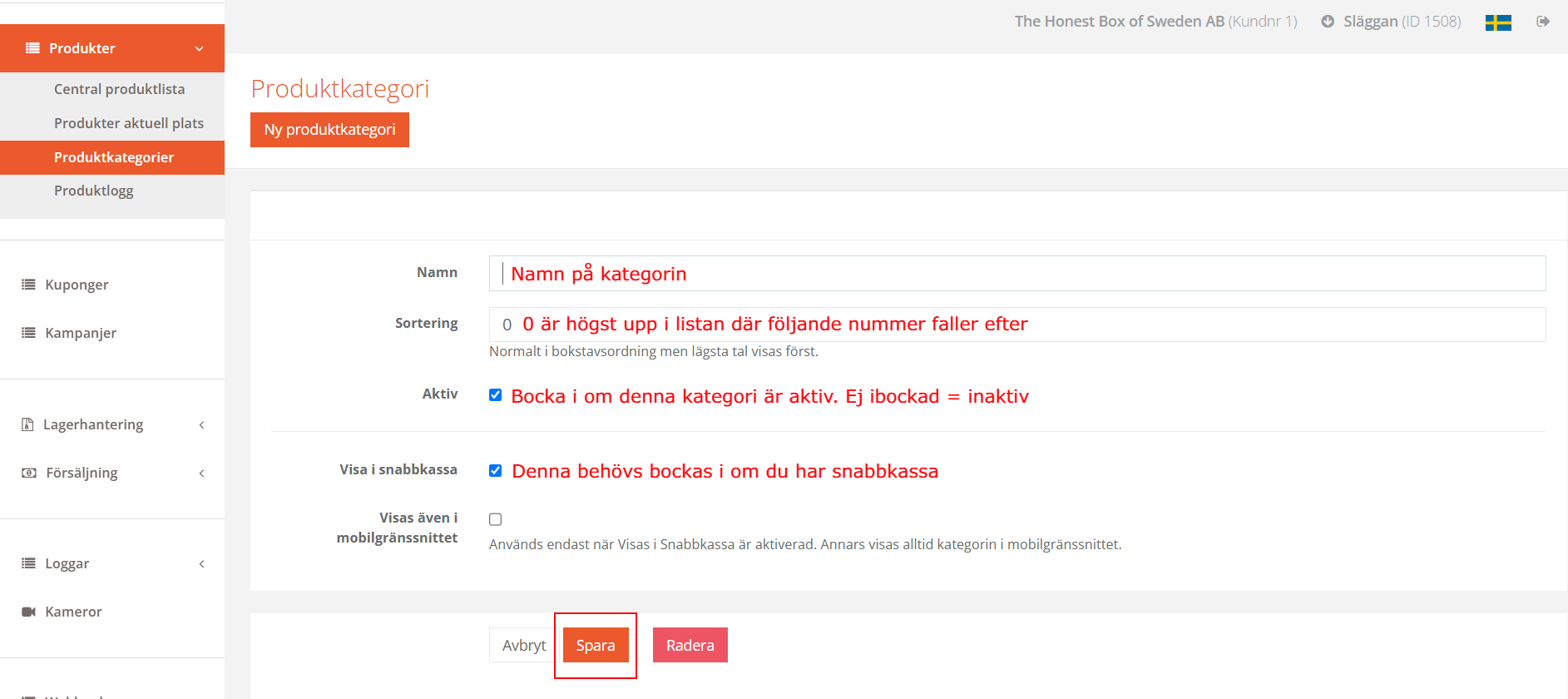Open Produktlogg in the sidebar
The height and width of the screenshot is (699, 1568).
[93, 191]
